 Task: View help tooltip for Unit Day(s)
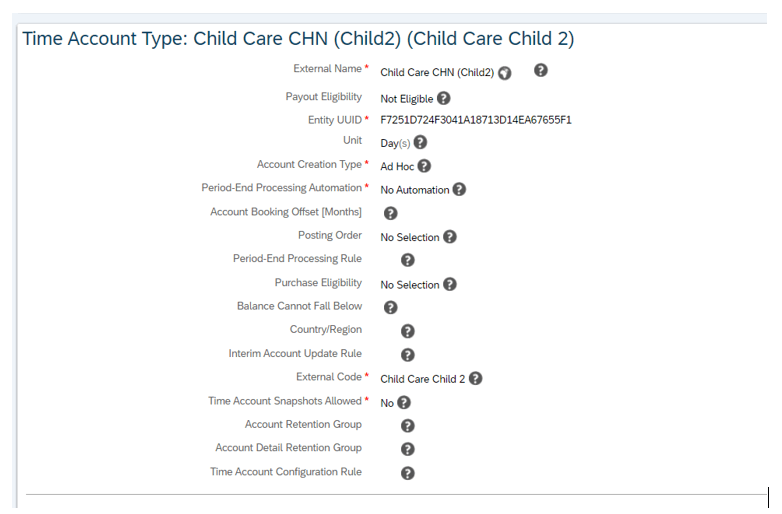click(420, 143)
